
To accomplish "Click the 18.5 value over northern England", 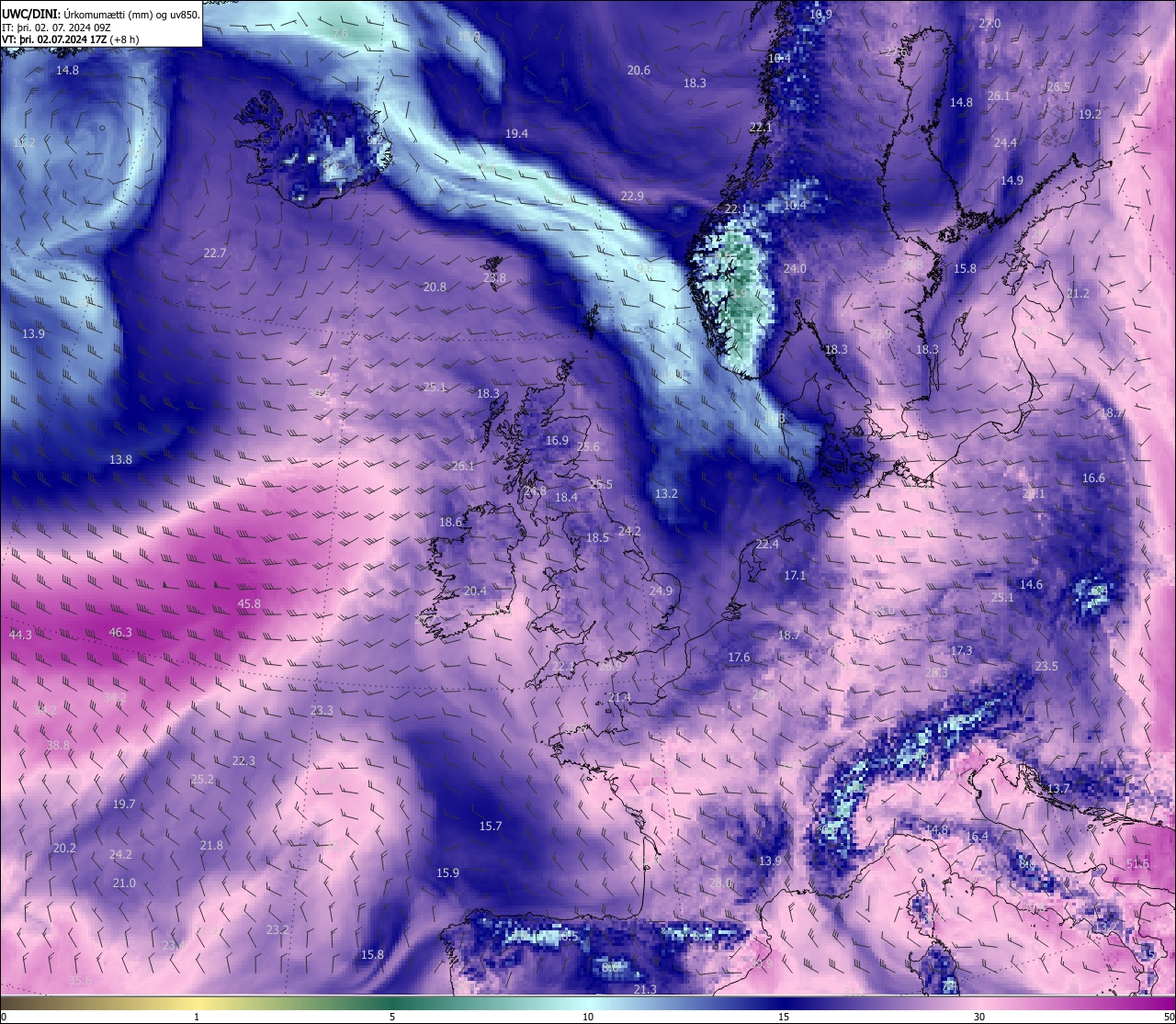I will pos(597,537).
